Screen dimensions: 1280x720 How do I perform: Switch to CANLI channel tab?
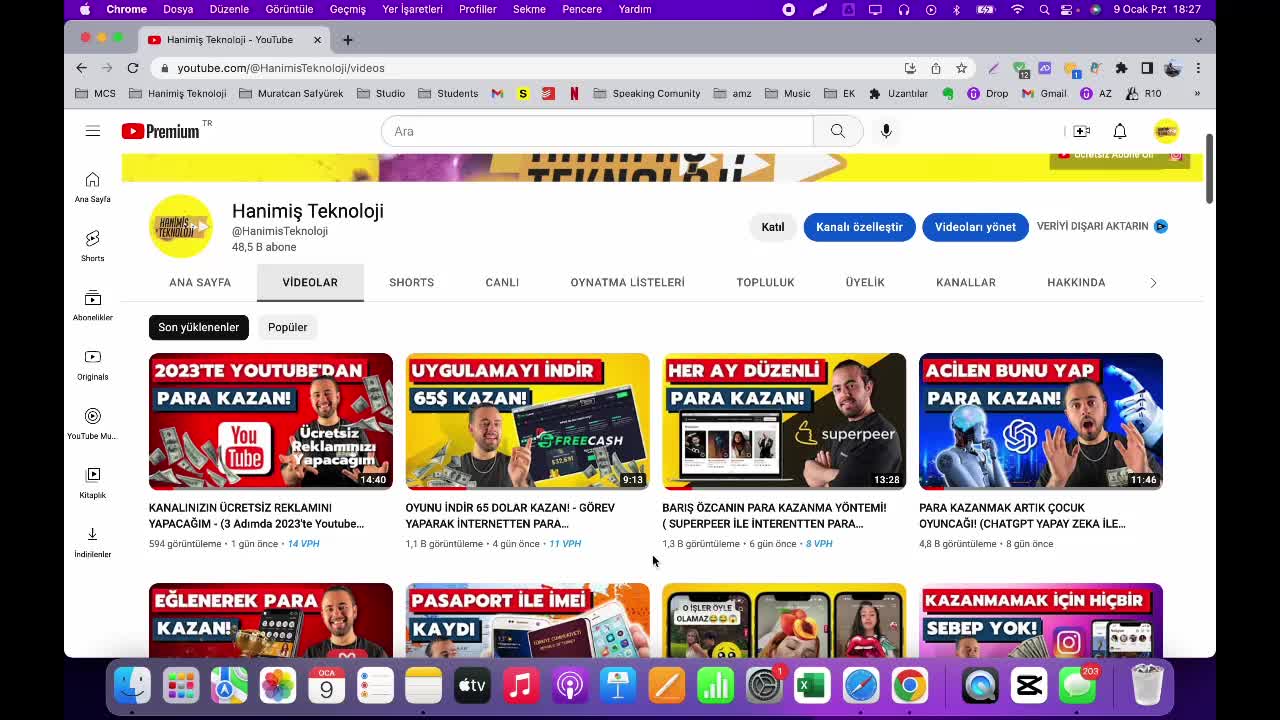(x=502, y=282)
